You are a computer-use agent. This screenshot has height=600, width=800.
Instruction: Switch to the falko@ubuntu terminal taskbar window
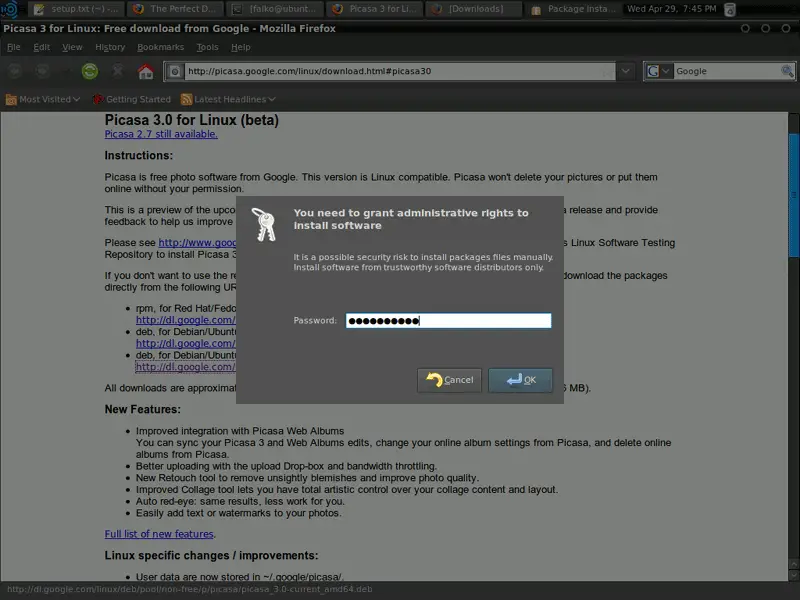(x=273, y=9)
